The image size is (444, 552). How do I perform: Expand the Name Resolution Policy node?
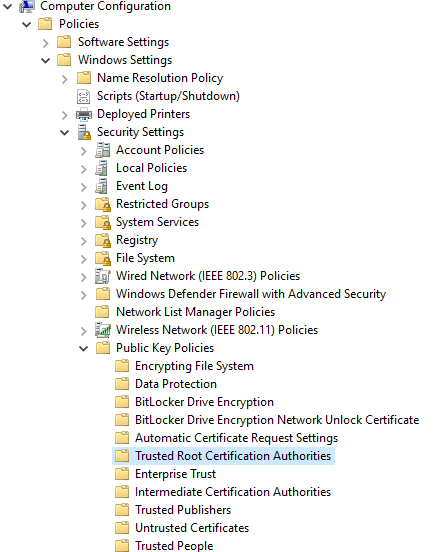tap(64, 79)
